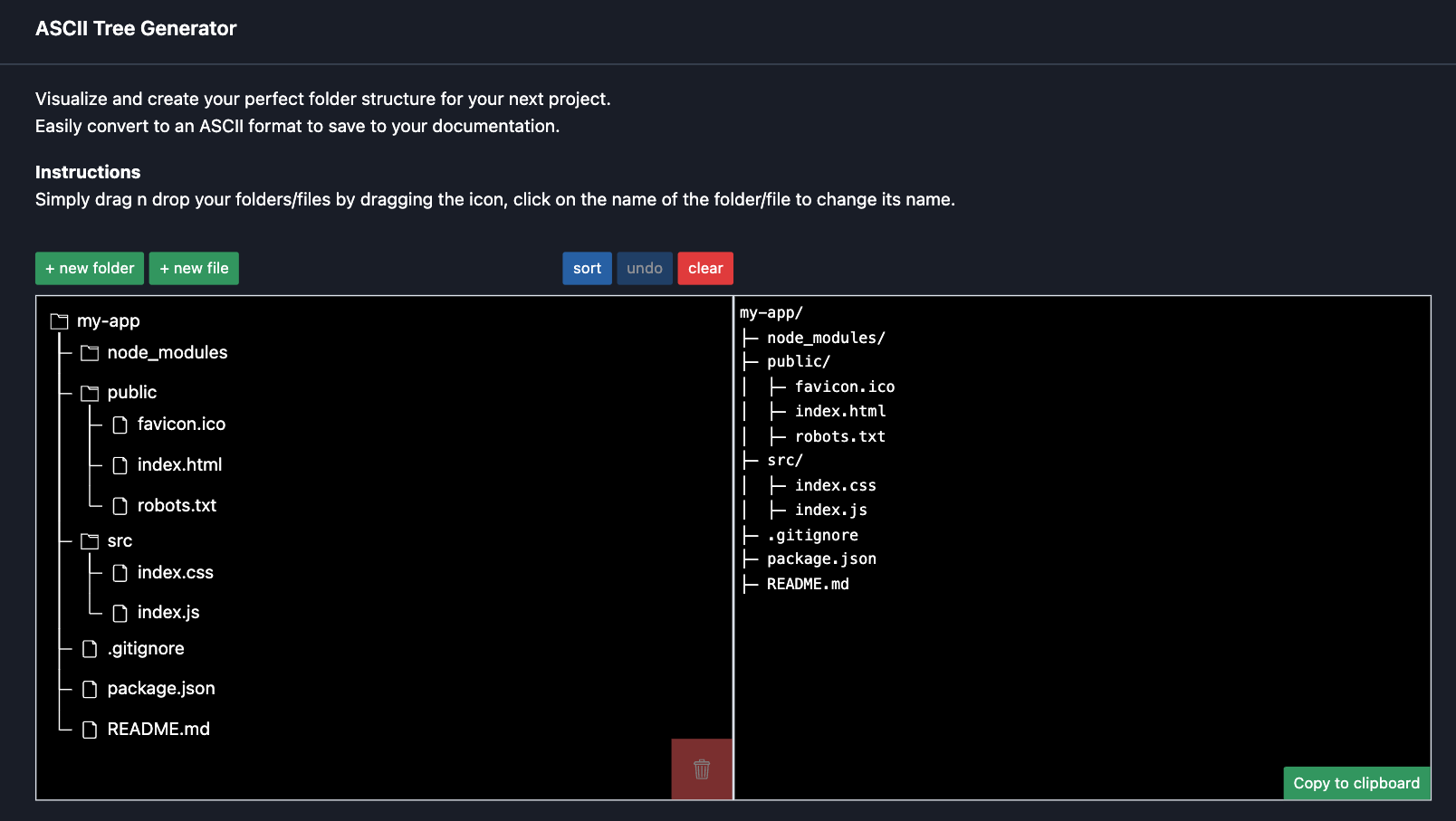This screenshot has height=821, width=1456.
Task: Click index.html in ASCII output
Action: pos(840,411)
